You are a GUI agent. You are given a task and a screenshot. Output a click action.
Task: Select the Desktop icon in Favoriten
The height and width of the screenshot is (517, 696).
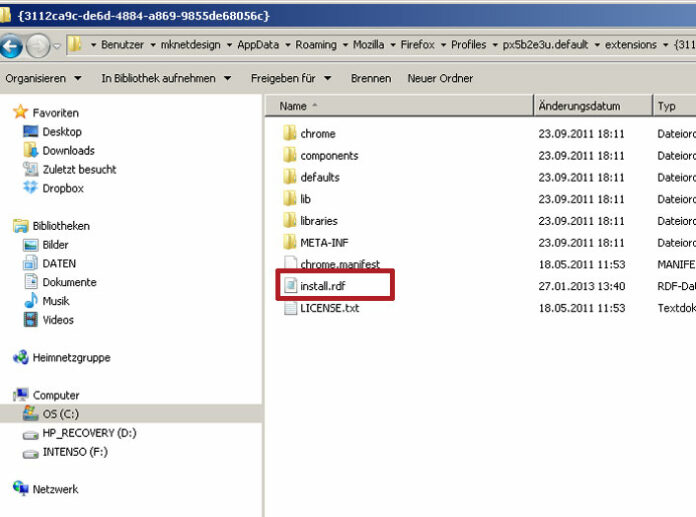(x=30, y=131)
